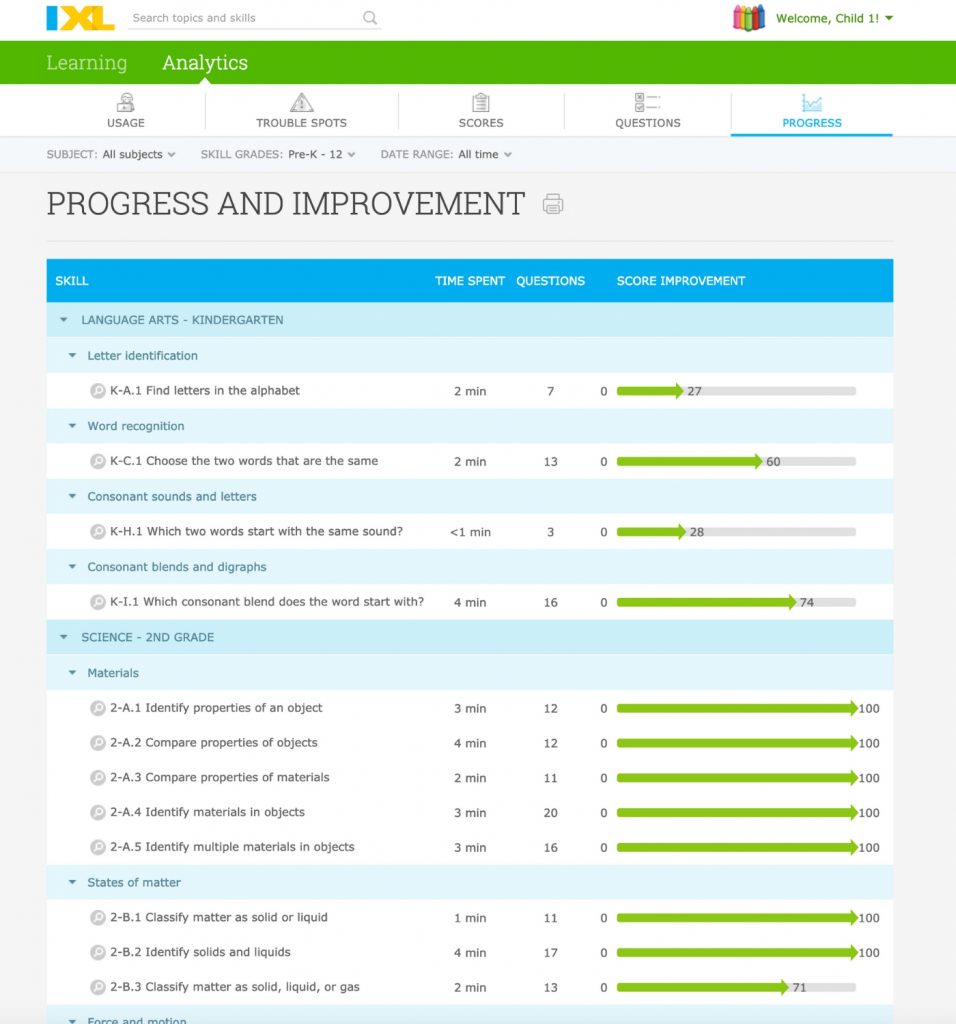956x1024 pixels.
Task: Click the IXL logo
Action: [80, 18]
